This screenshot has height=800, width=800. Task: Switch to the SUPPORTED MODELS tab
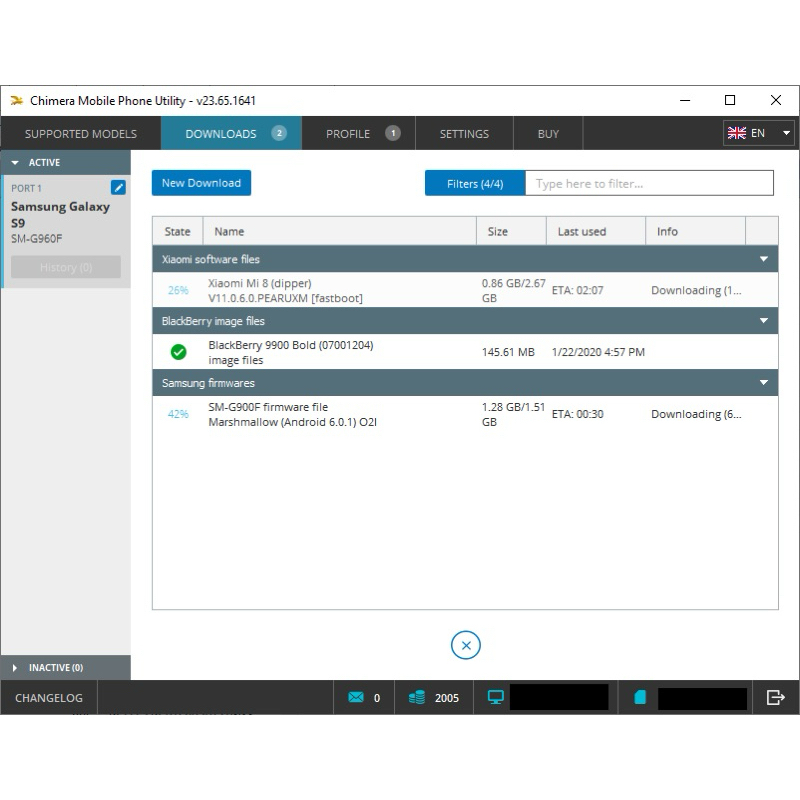pos(81,134)
